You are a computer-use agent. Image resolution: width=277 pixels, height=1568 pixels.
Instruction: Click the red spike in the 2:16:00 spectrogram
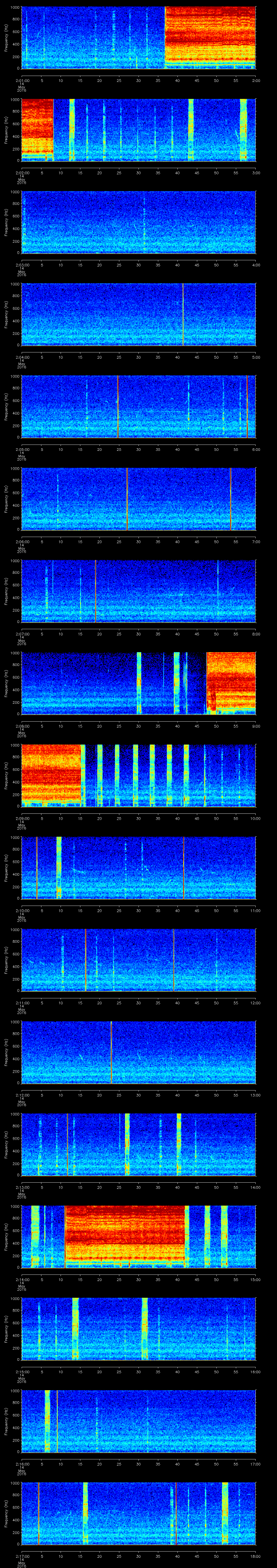click(57, 1421)
